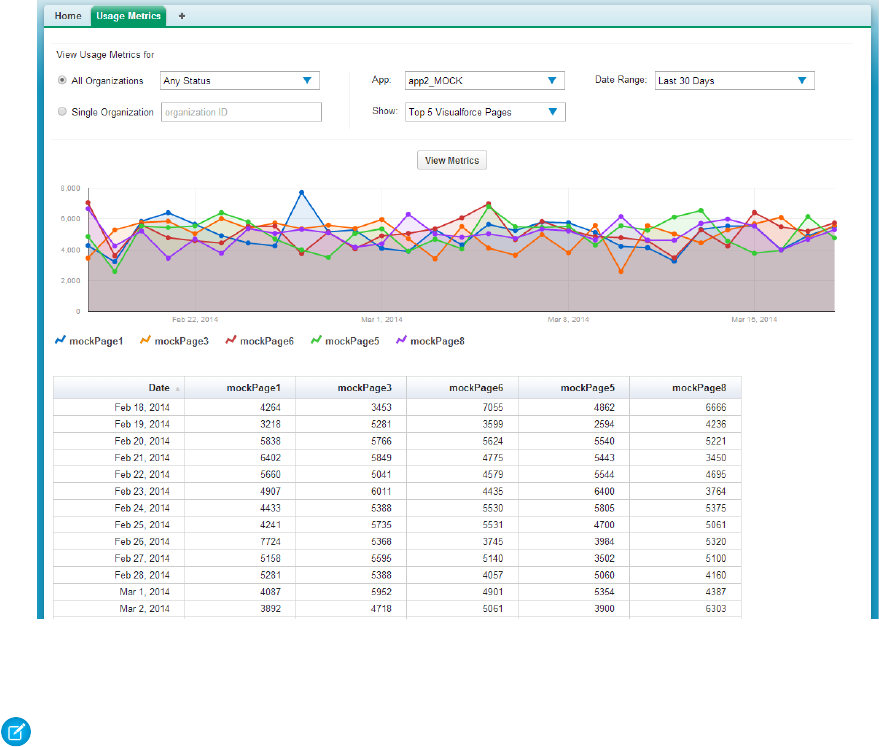Image resolution: width=879 pixels, height=747 pixels.
Task: Click the Date column sort arrow
Action: pos(178,388)
